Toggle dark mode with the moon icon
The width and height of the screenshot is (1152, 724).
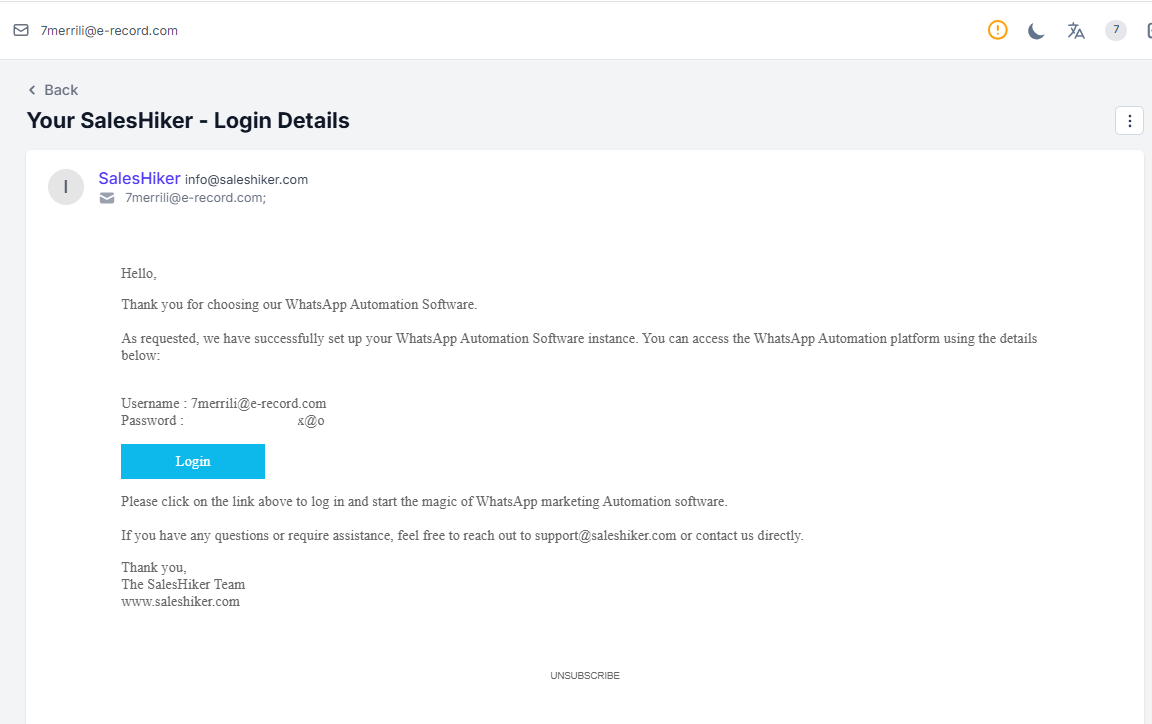[x=1036, y=31]
